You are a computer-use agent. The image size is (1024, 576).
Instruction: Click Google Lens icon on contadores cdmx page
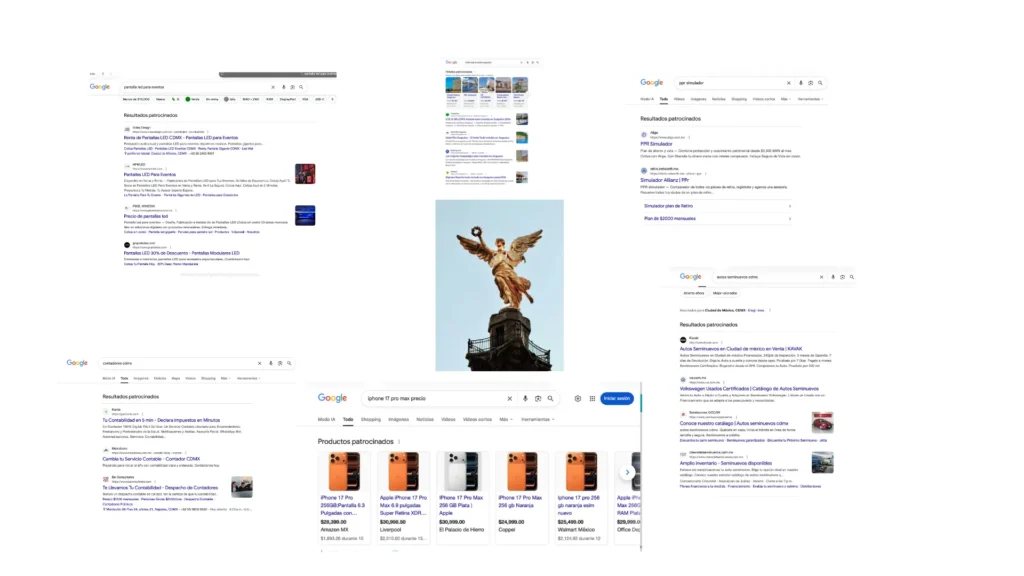[278, 362]
